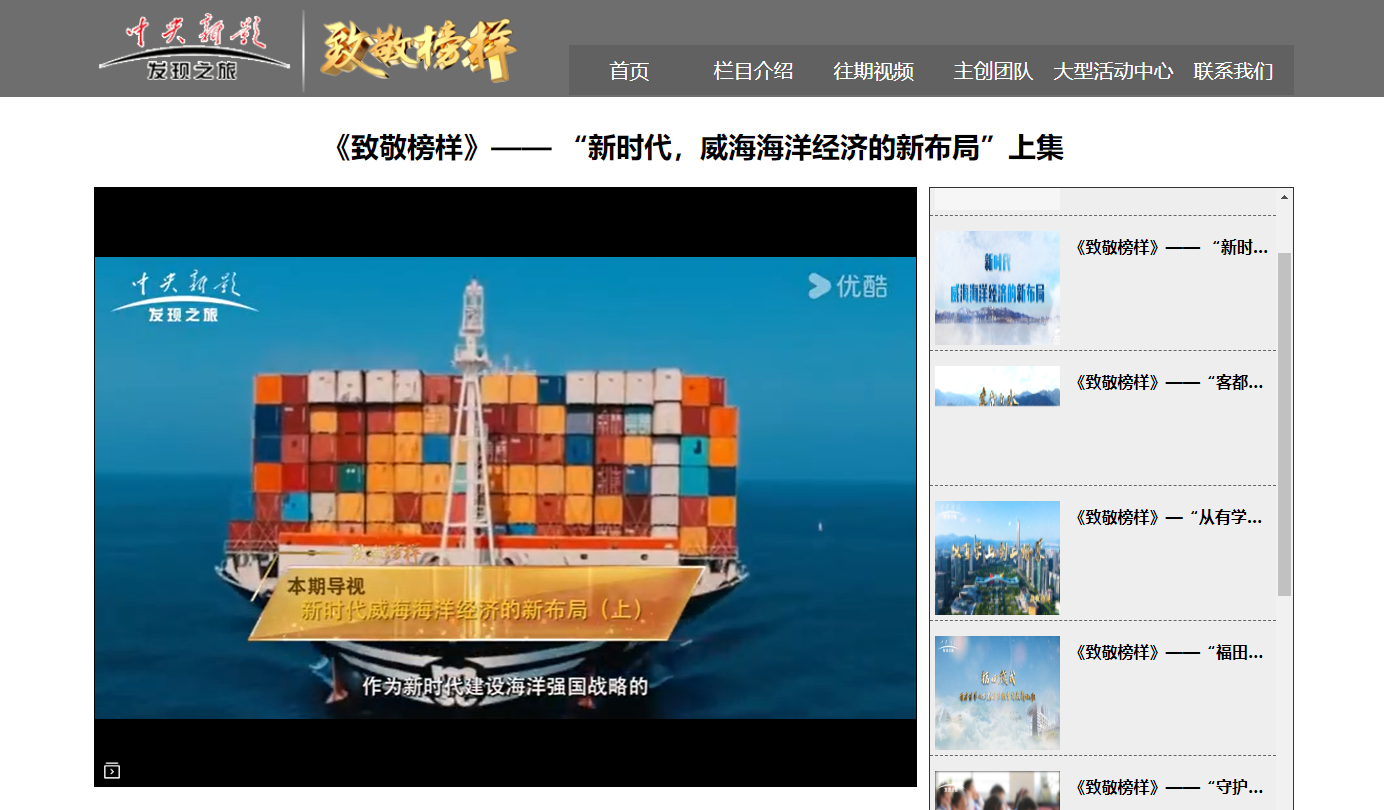Open the 首页 home menu item
Image resolution: width=1384 pixels, height=810 pixels.
coord(629,71)
